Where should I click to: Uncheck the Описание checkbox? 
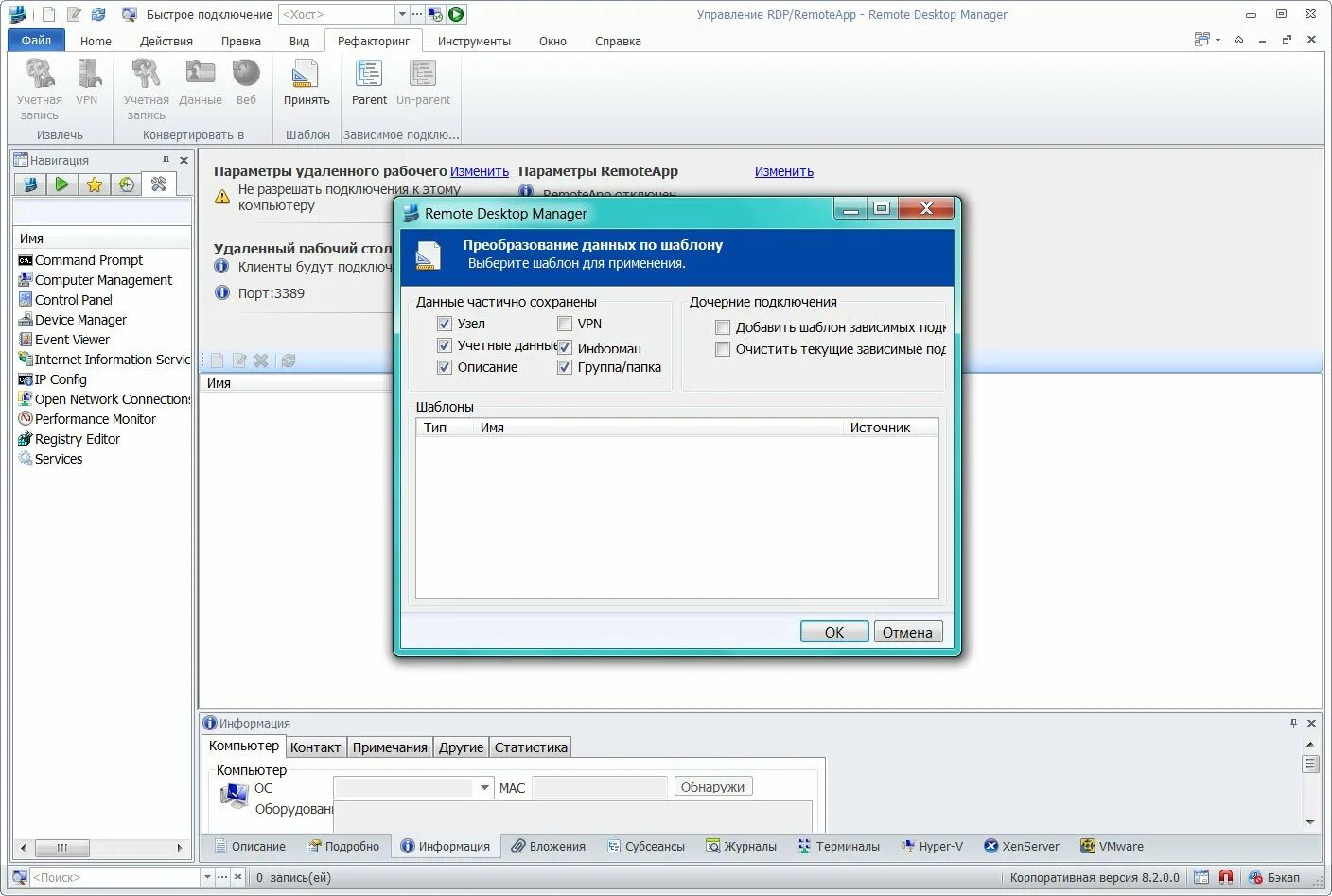coord(445,367)
